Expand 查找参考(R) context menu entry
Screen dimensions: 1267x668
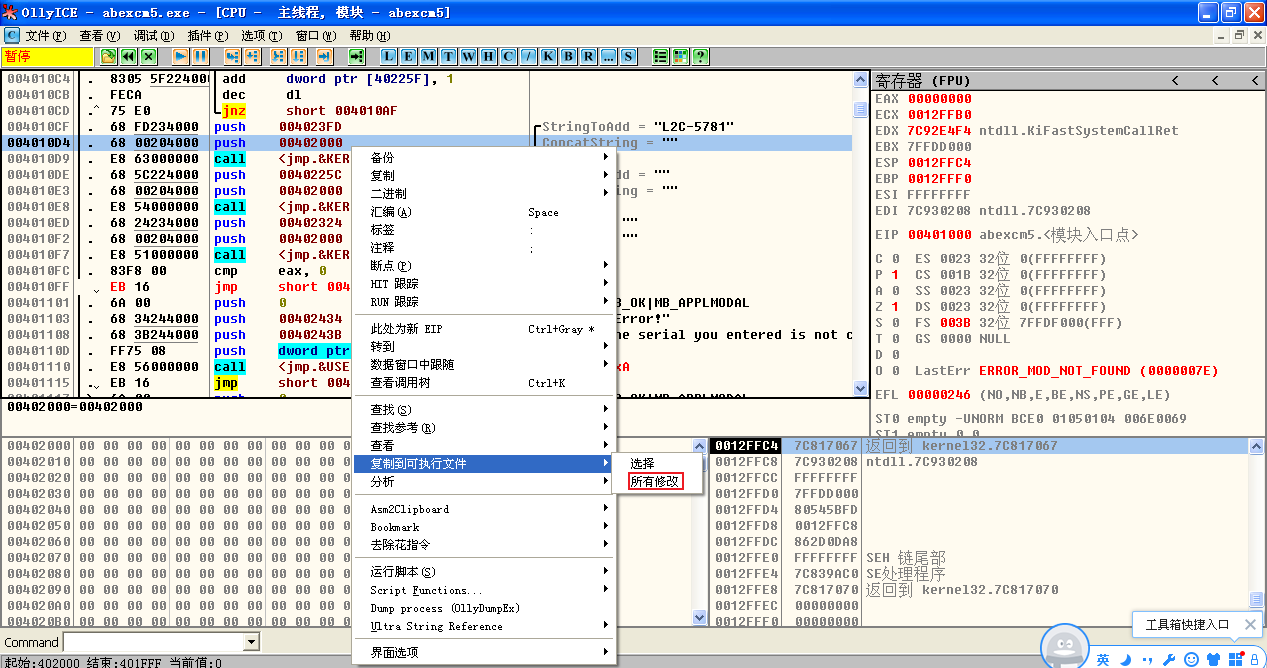[485, 427]
